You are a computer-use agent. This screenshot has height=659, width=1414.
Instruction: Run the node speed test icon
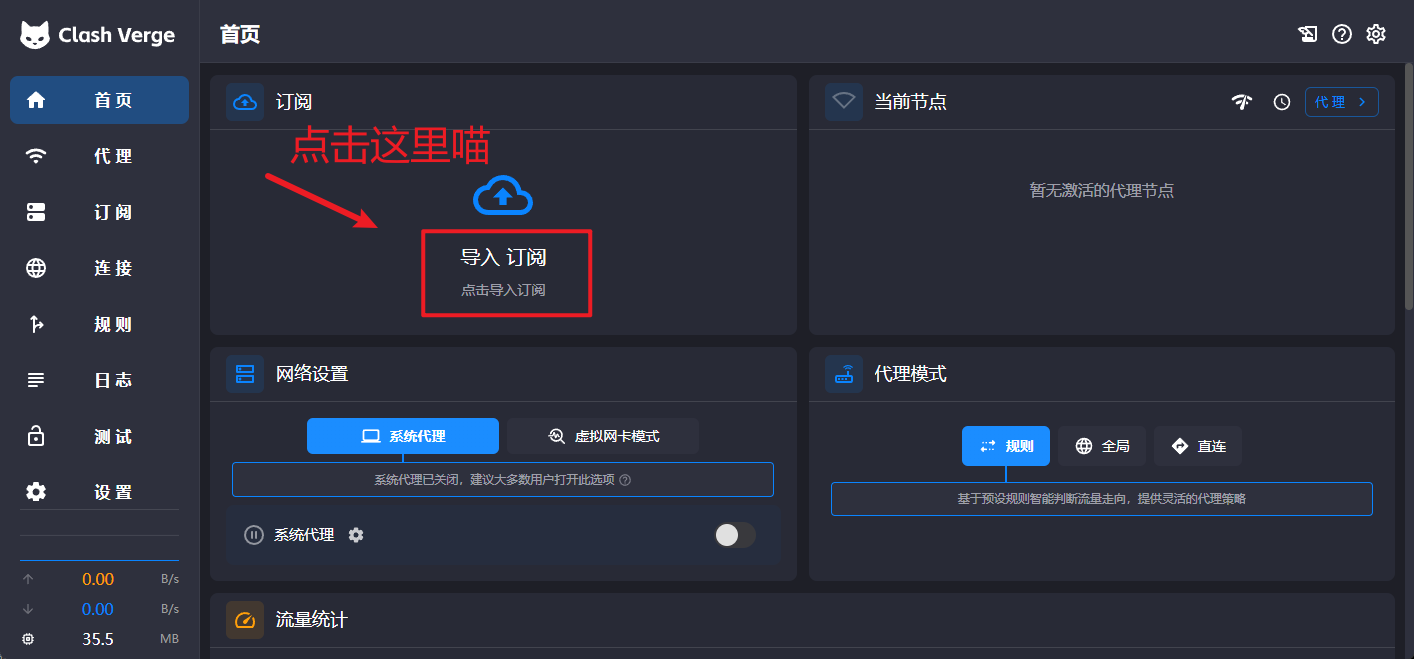click(1242, 102)
